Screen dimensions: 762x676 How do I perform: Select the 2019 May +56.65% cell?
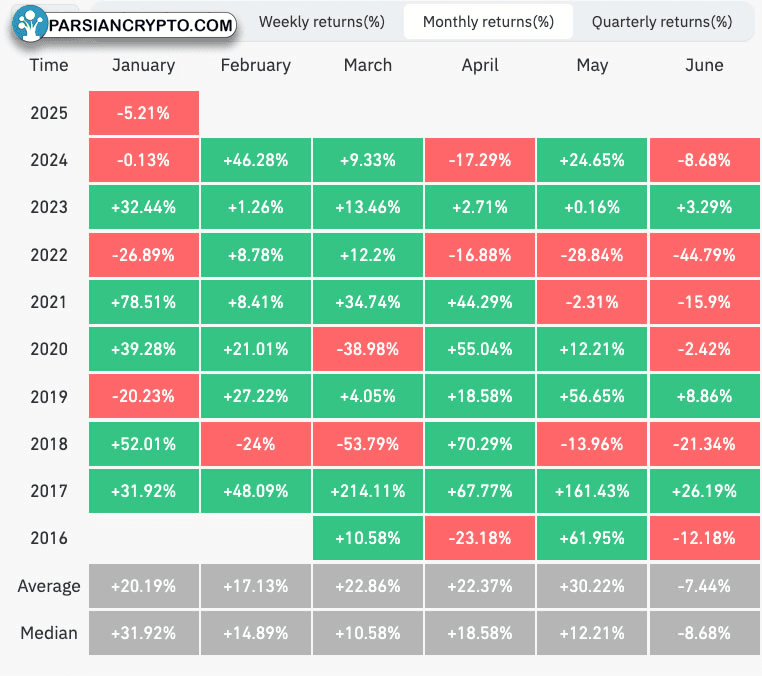pyautogui.click(x=592, y=396)
